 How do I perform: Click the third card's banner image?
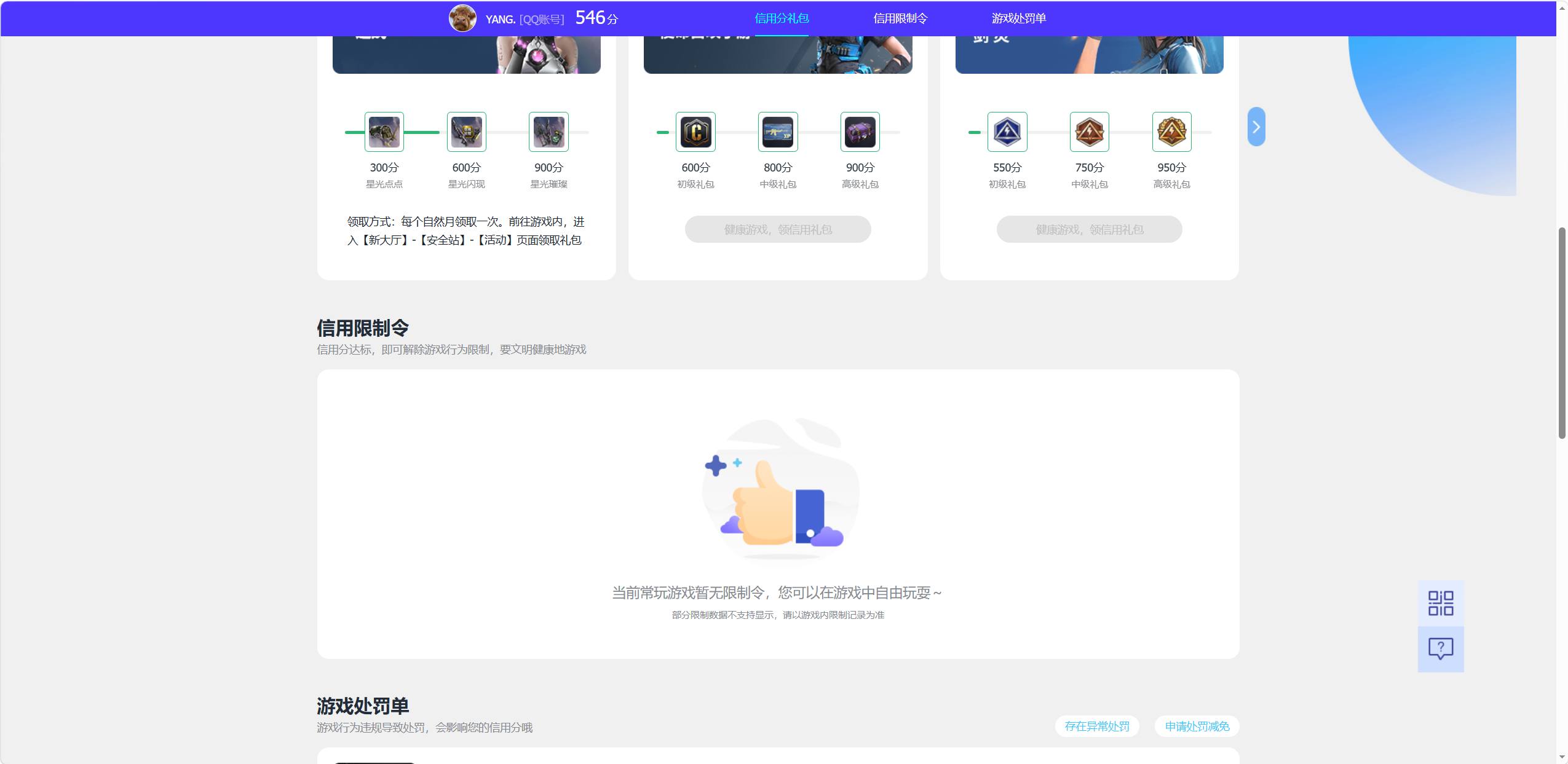point(1090,55)
